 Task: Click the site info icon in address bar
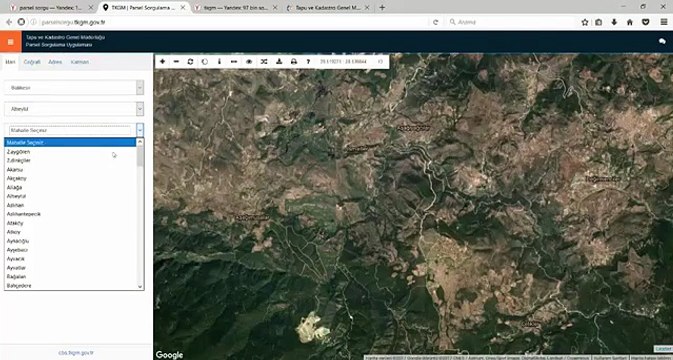pyautogui.click(x=33, y=22)
